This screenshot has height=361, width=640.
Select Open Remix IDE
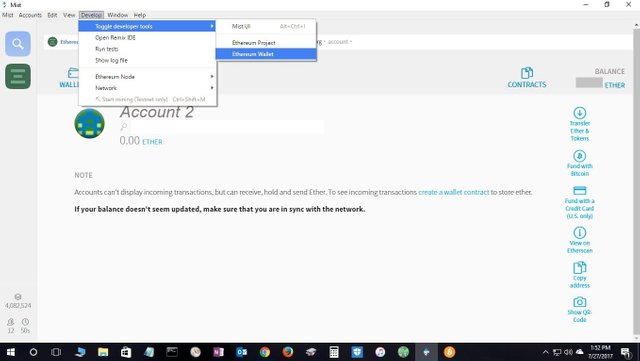pyautogui.click(x=147, y=38)
